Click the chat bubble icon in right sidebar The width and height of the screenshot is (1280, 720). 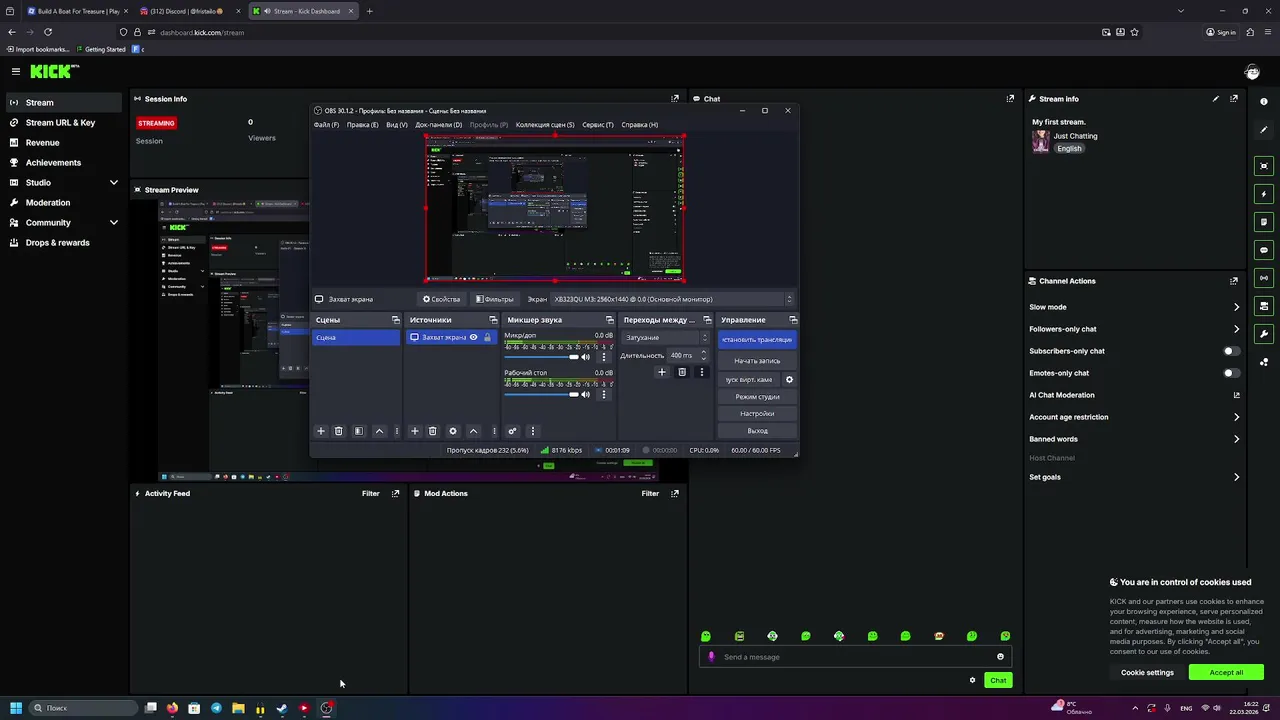pyautogui.click(x=1264, y=250)
